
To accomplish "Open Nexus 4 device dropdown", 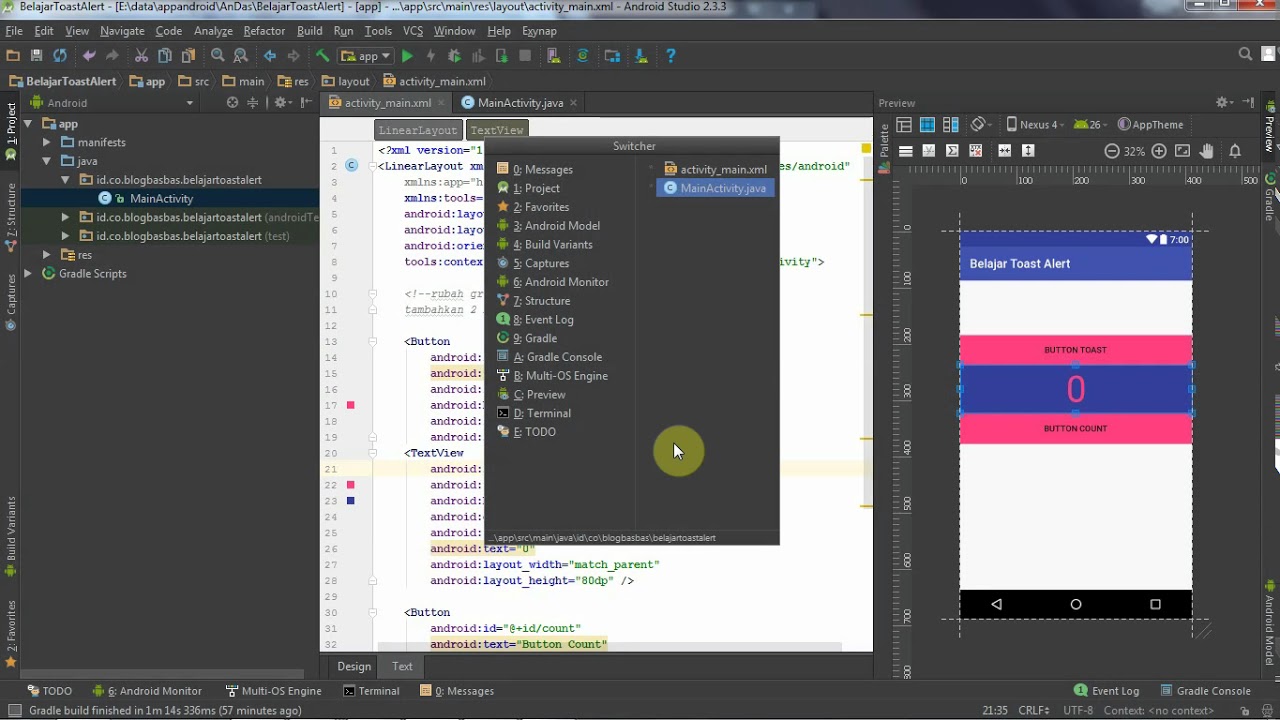I will [1035, 125].
